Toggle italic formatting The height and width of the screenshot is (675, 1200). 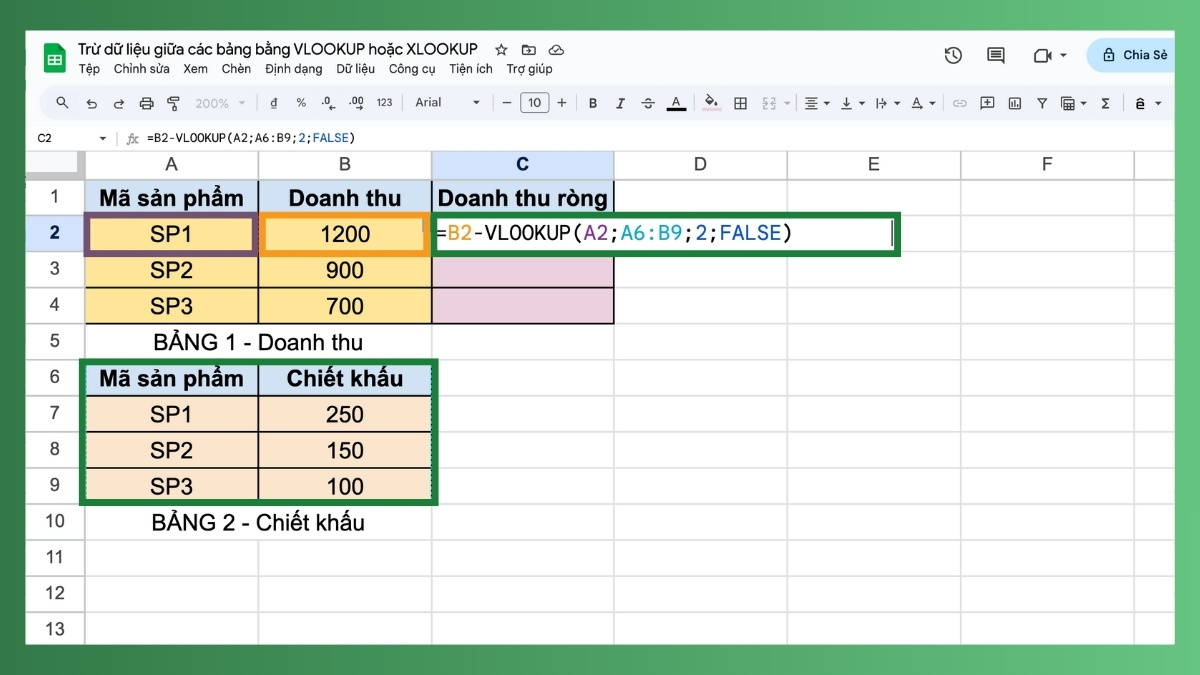[621, 102]
